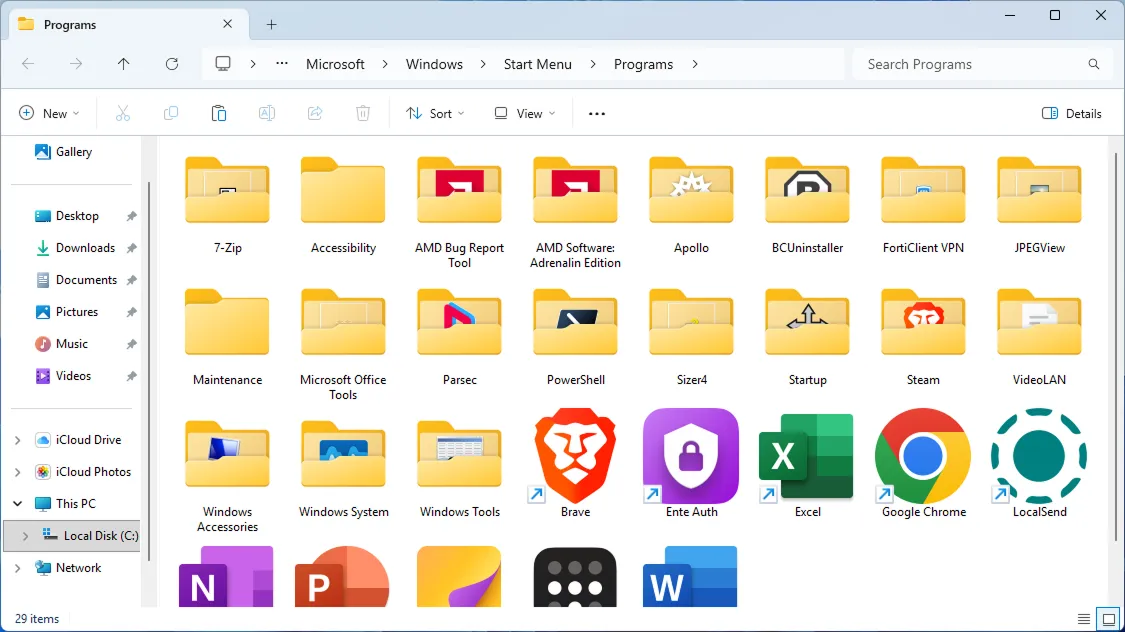Open the Steam folder
The height and width of the screenshot is (632, 1125).
(921, 323)
